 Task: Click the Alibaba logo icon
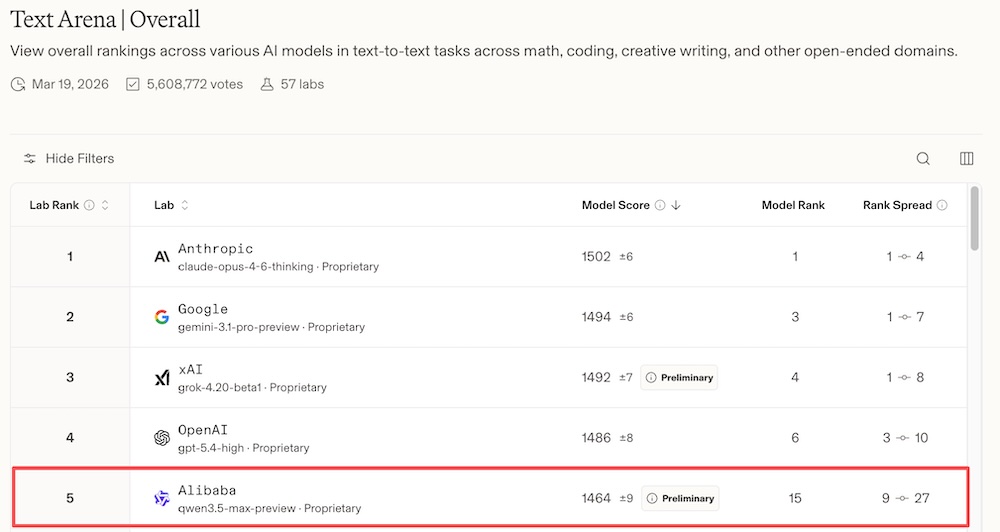coord(162,498)
